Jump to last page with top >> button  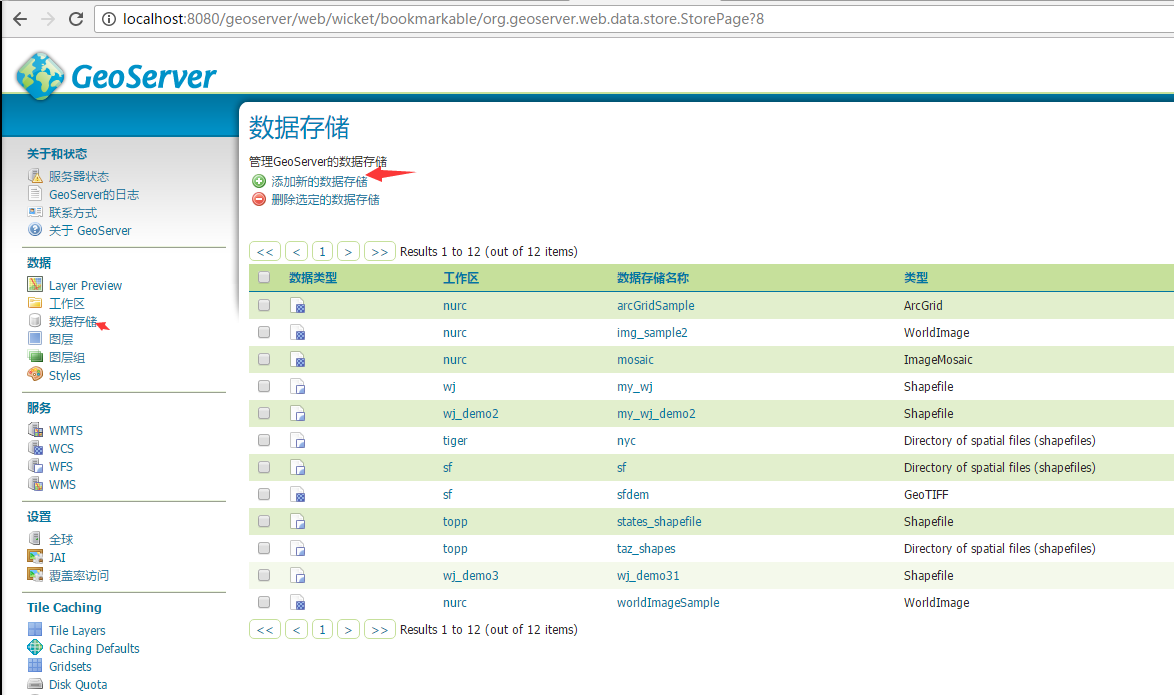(x=379, y=252)
